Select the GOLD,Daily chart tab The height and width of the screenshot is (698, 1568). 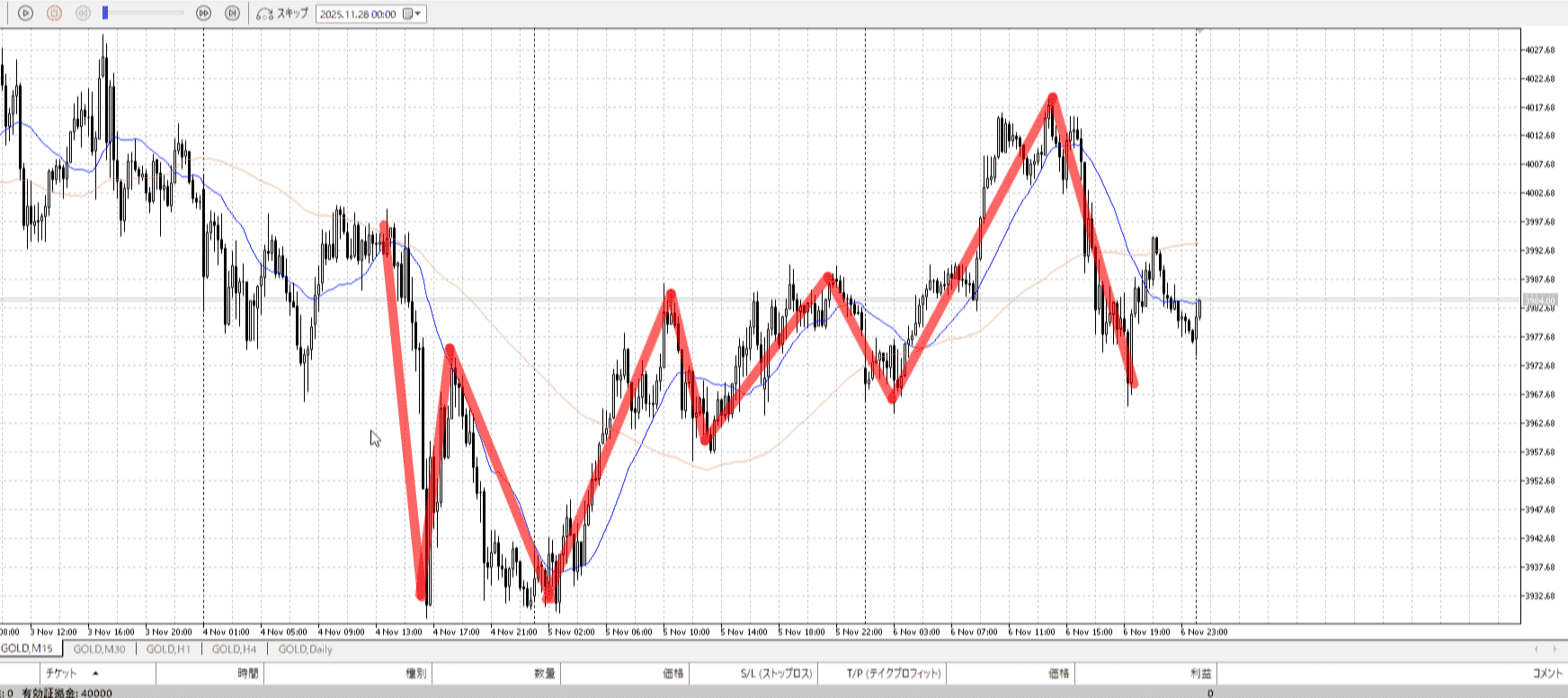[305, 649]
